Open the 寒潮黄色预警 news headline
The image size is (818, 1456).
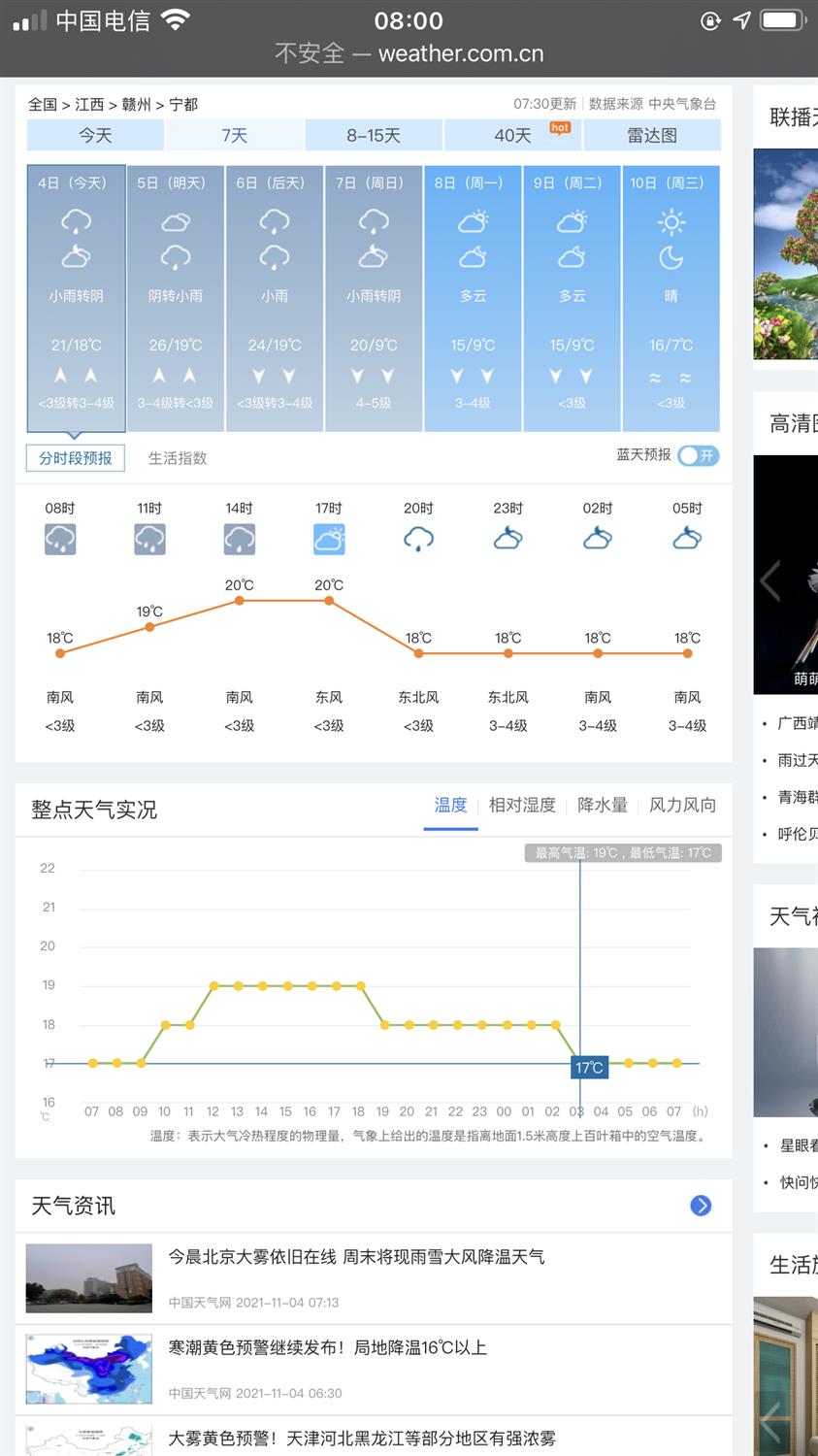click(x=327, y=1347)
